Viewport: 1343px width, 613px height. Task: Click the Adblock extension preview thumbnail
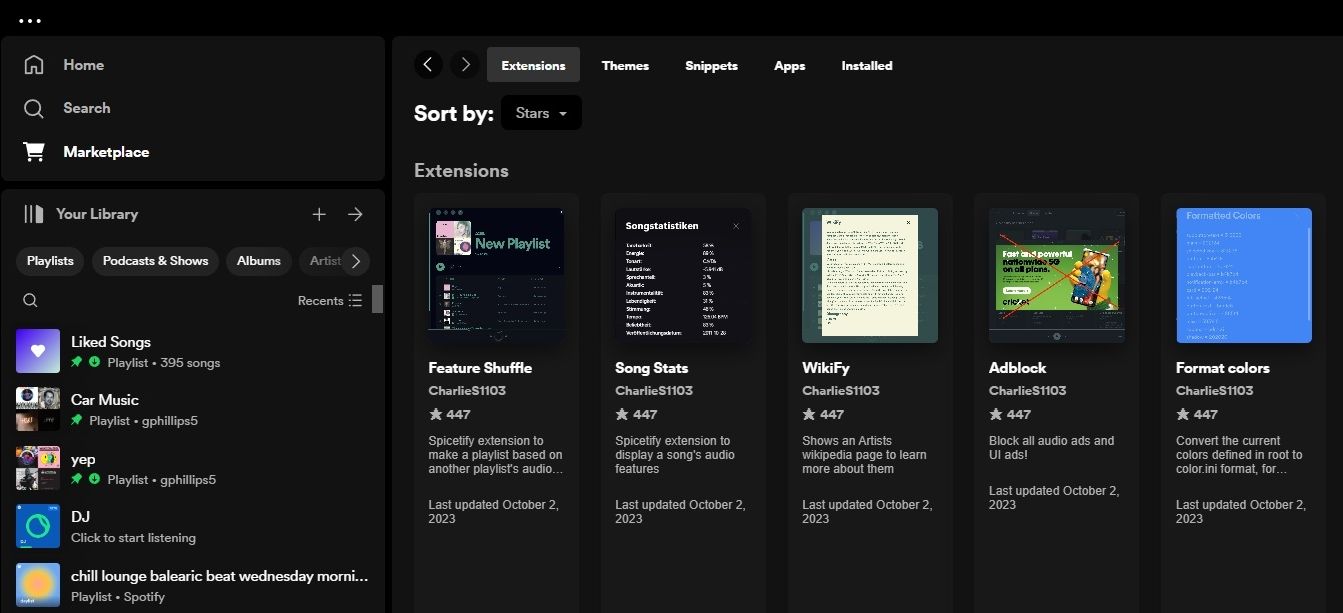tap(1056, 274)
